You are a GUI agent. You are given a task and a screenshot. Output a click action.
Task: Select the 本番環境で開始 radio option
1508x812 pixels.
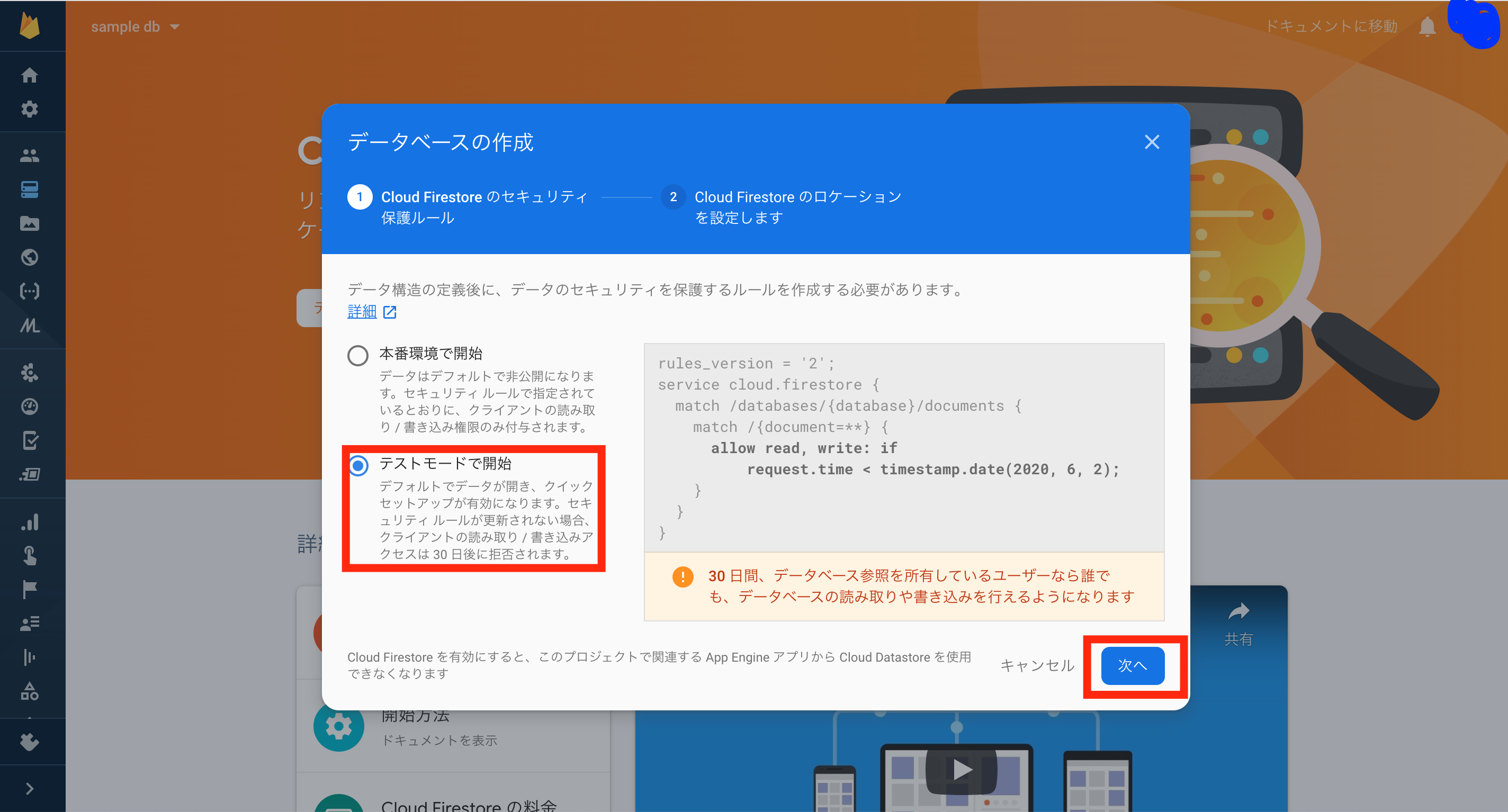358,355
